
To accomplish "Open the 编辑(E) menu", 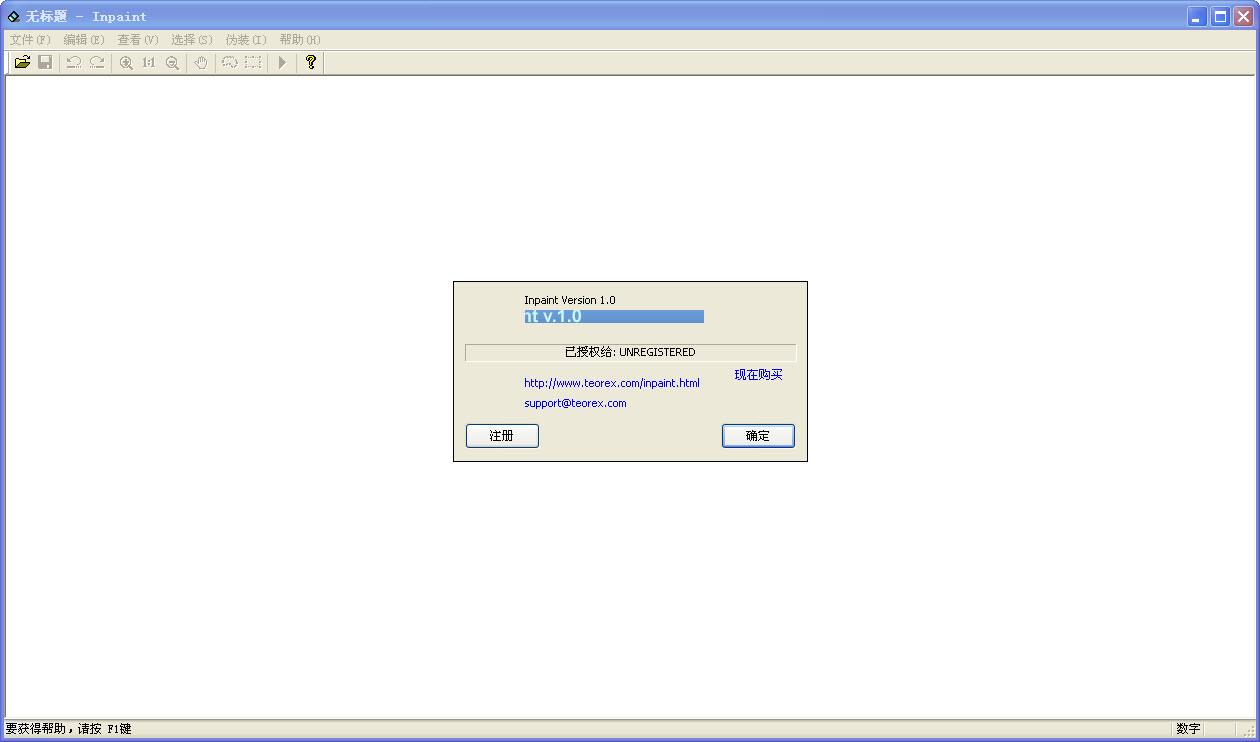I will click(84, 40).
